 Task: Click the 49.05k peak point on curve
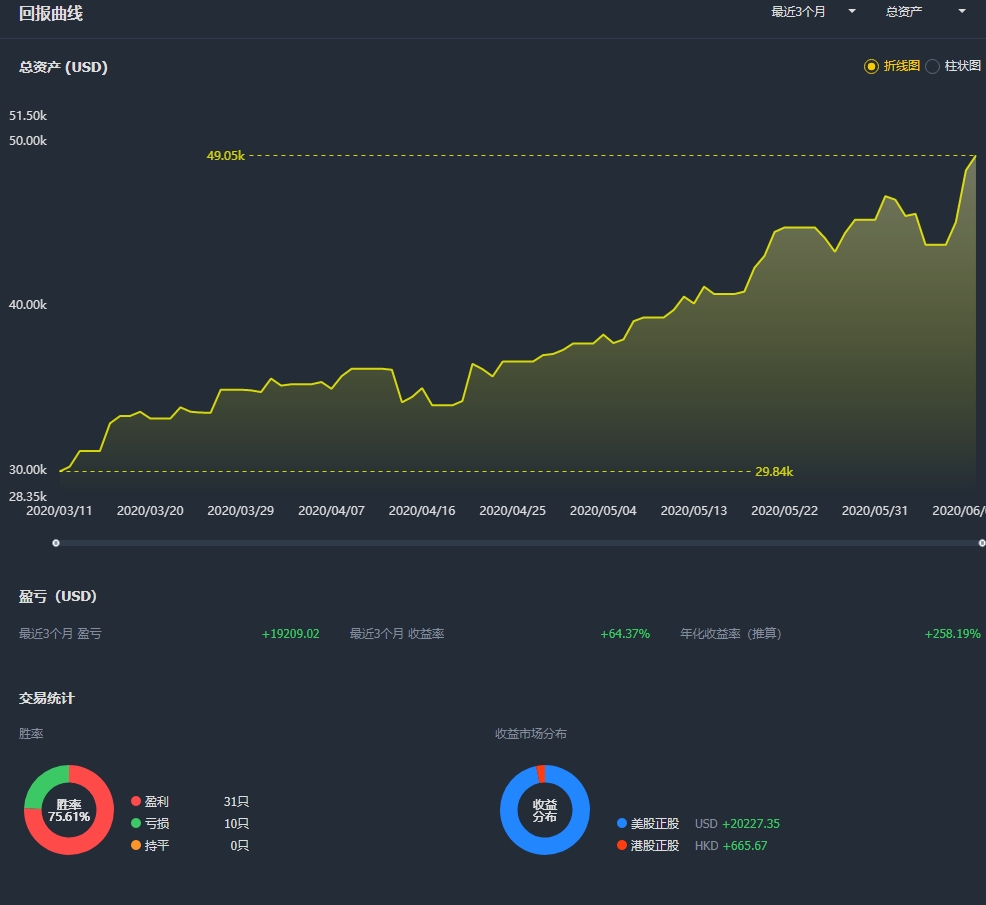coord(975,155)
